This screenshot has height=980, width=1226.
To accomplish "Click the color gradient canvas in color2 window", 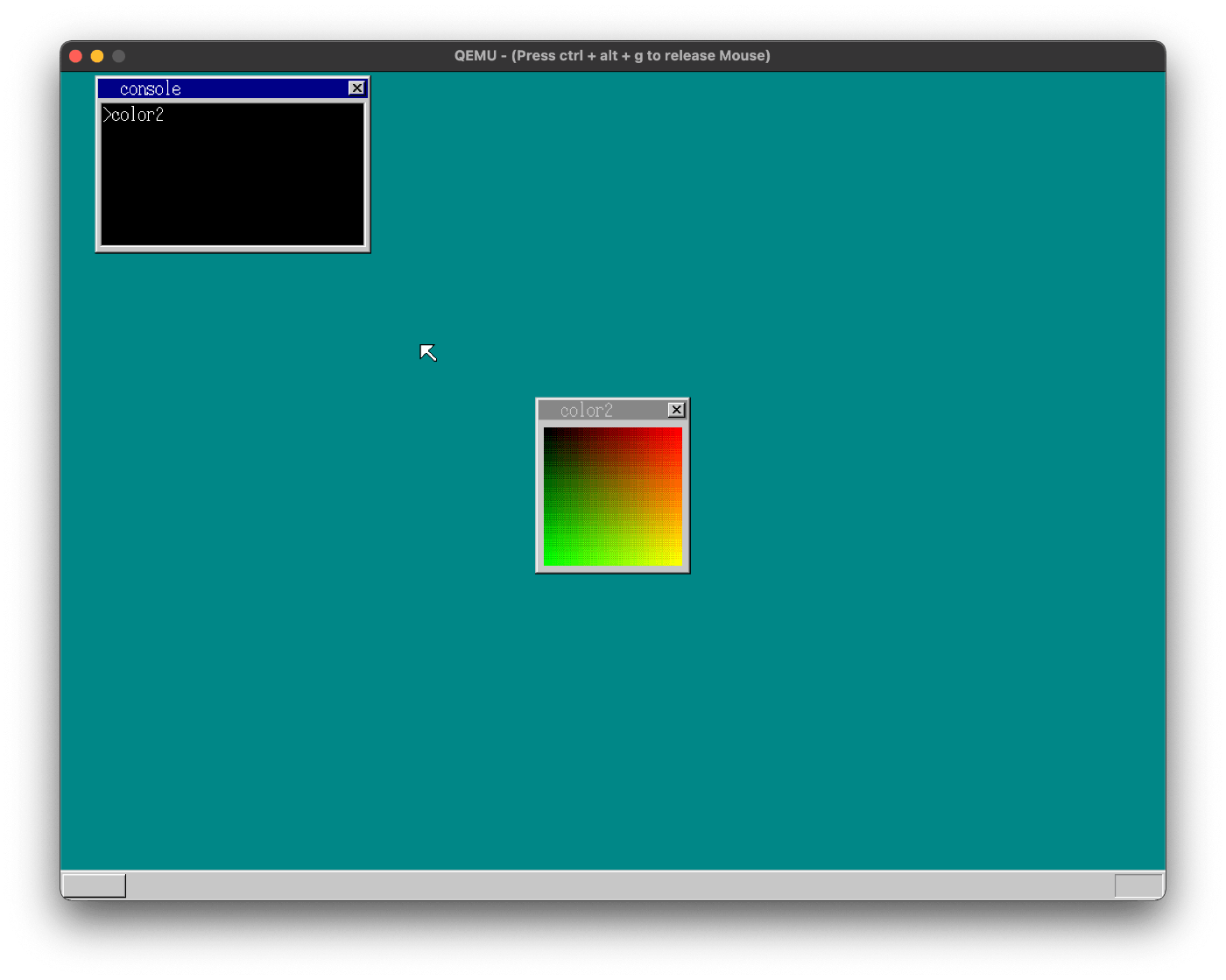I will tap(612, 496).
